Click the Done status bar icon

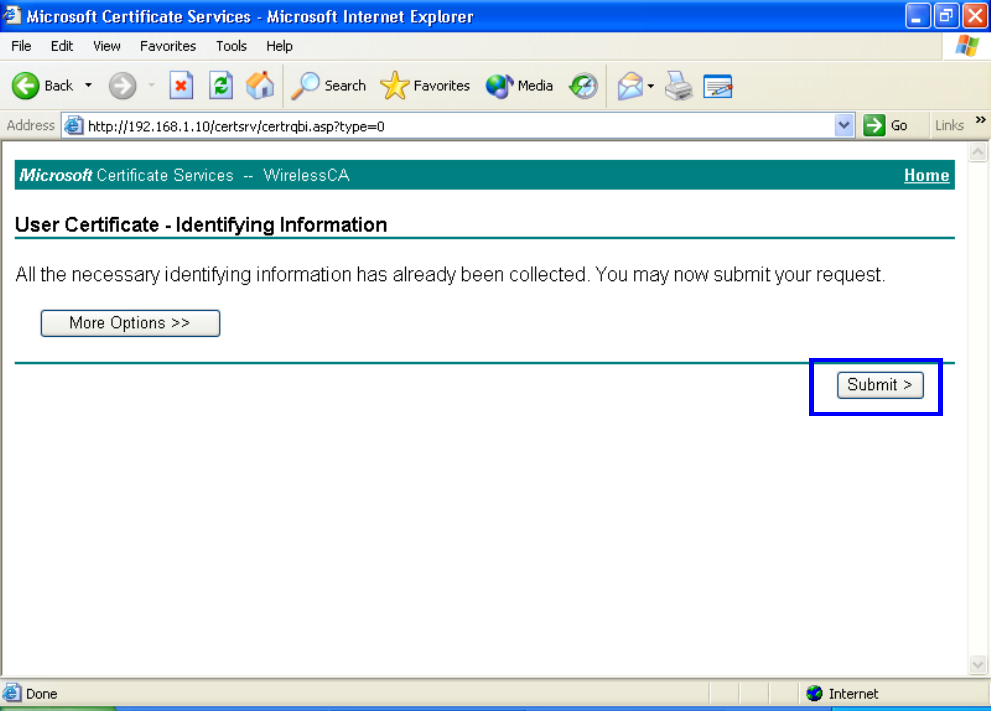coord(12,693)
